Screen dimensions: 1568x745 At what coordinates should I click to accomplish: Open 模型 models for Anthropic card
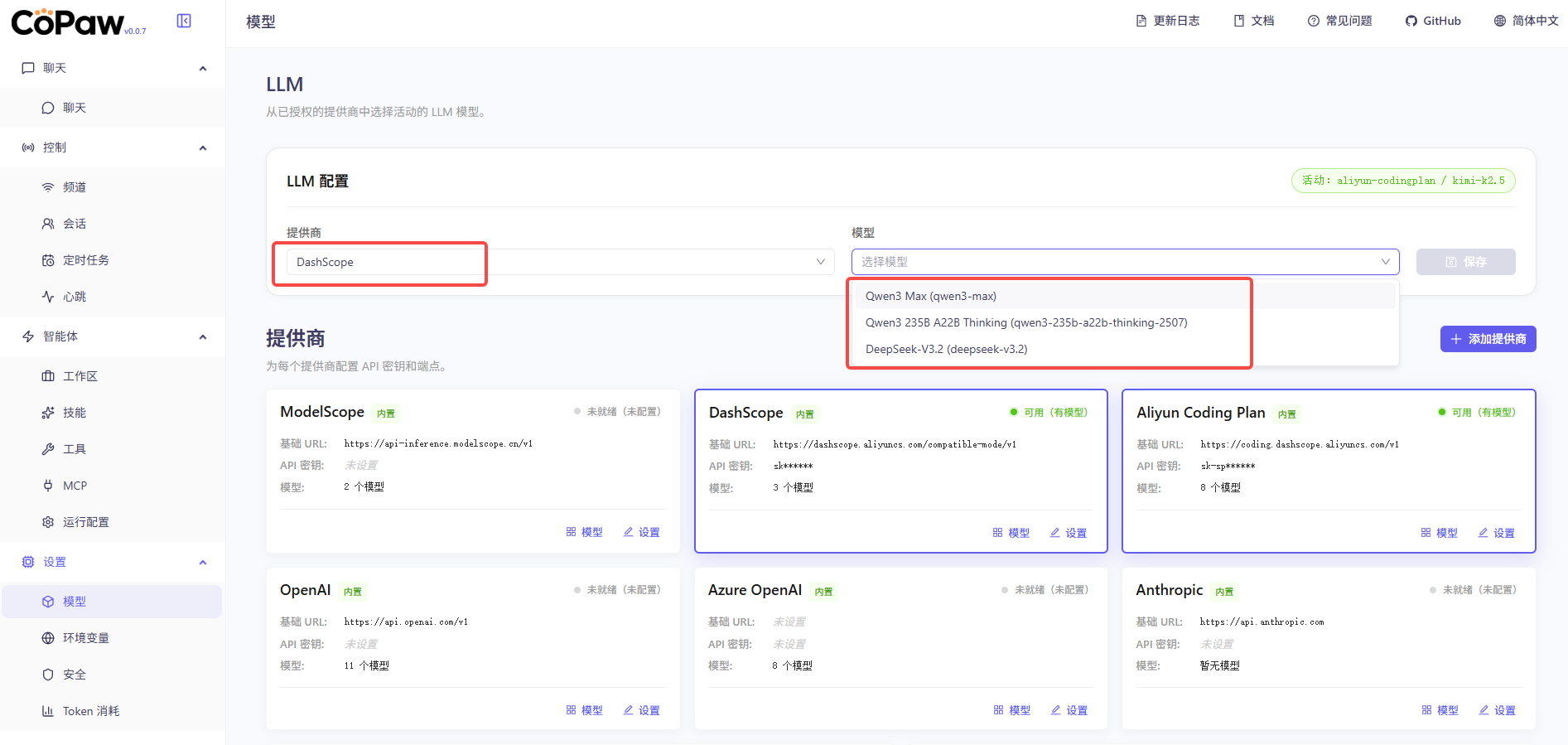tap(1440, 710)
